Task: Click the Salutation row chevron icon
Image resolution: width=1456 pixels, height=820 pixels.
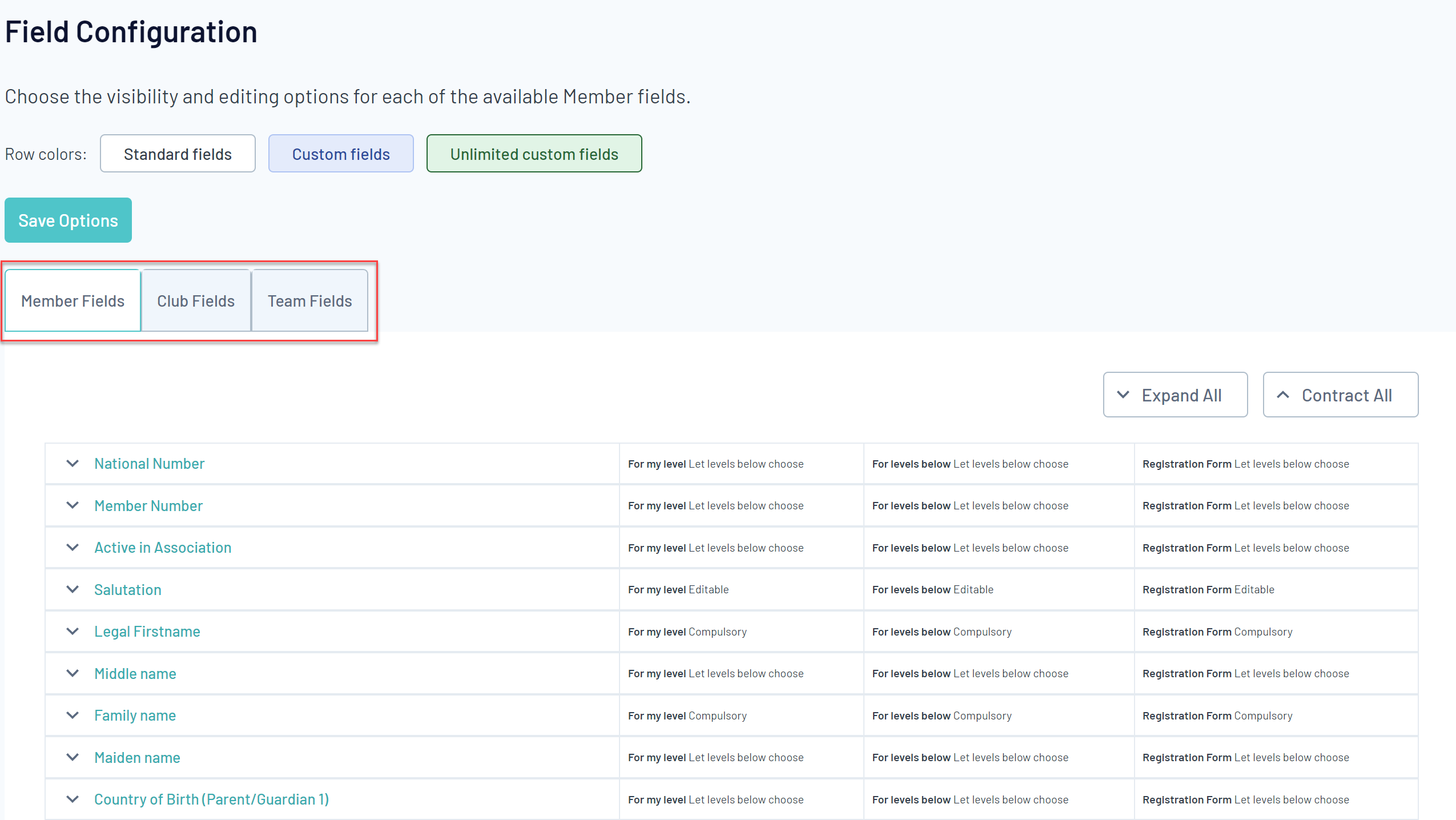Action: coord(73,589)
